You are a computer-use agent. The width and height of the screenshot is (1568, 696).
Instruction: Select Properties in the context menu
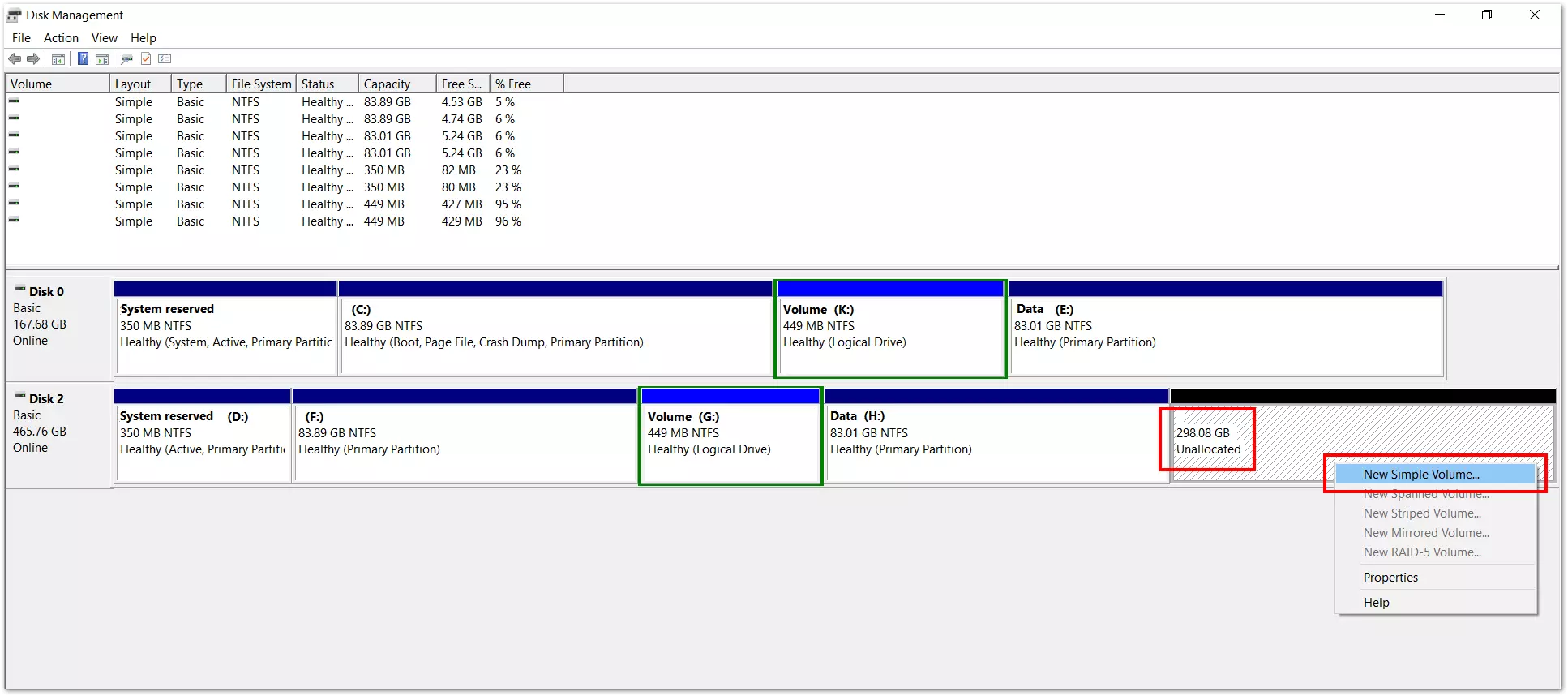click(1390, 578)
